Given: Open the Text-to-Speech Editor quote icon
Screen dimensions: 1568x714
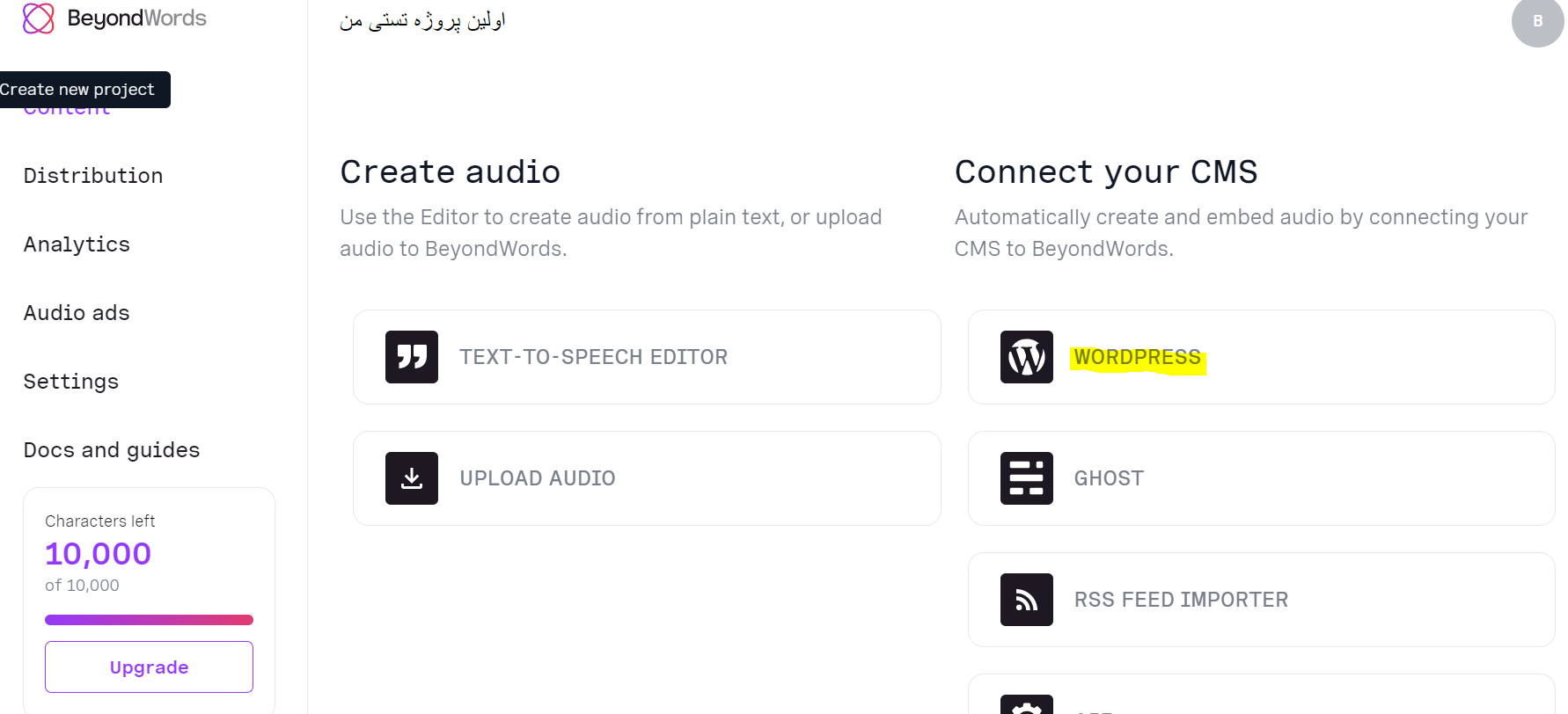Looking at the screenshot, I should point(412,357).
